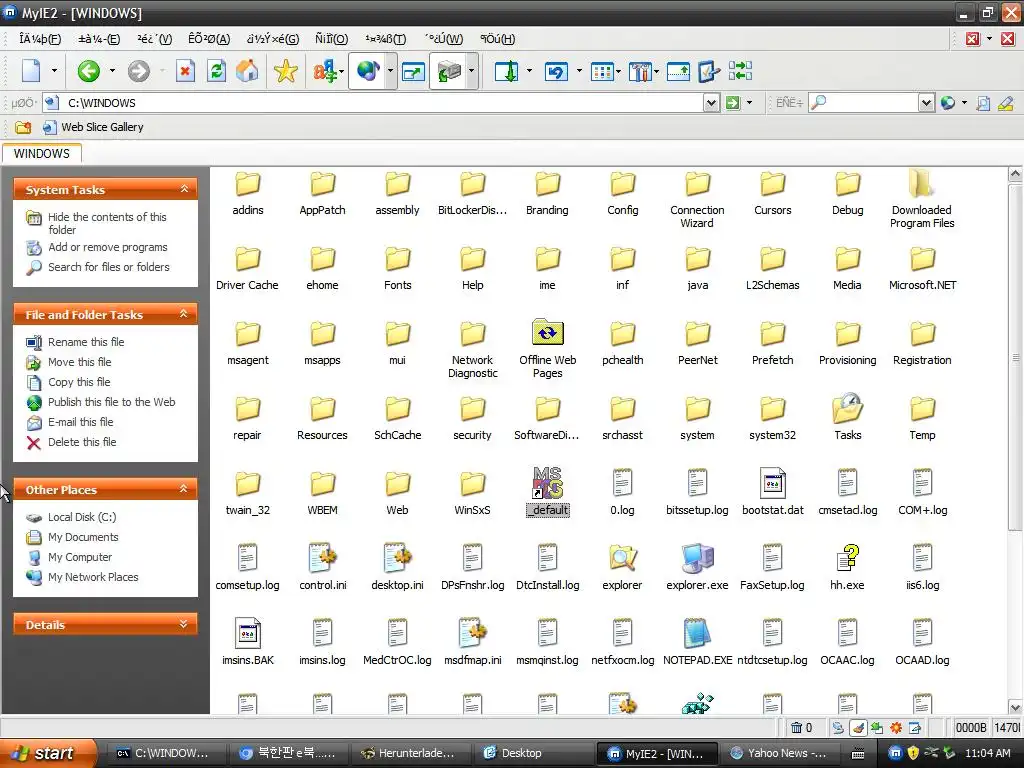The width and height of the screenshot is (1024, 768).
Task: Click the tools toolbar icon
Action: coord(640,71)
